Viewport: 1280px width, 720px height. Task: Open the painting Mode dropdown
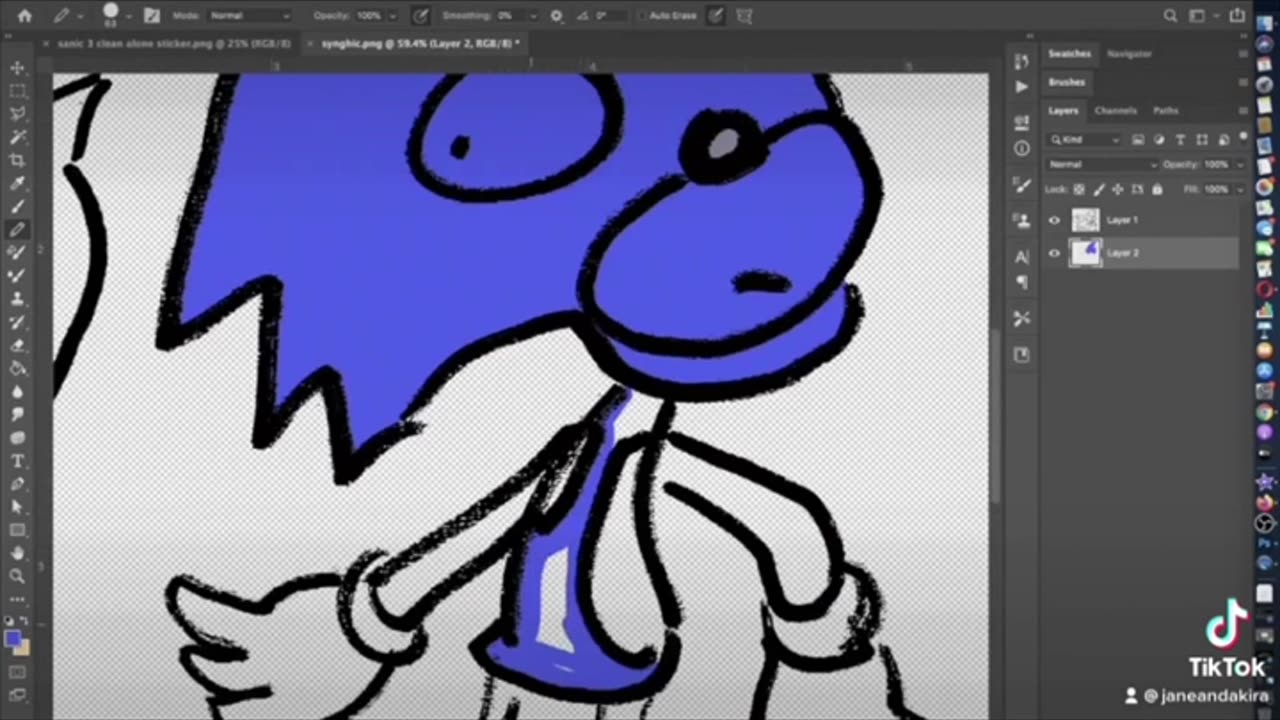(249, 16)
